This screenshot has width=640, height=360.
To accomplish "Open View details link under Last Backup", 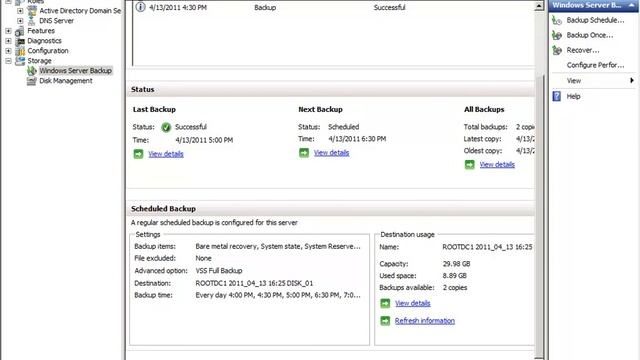I will click(166, 154).
